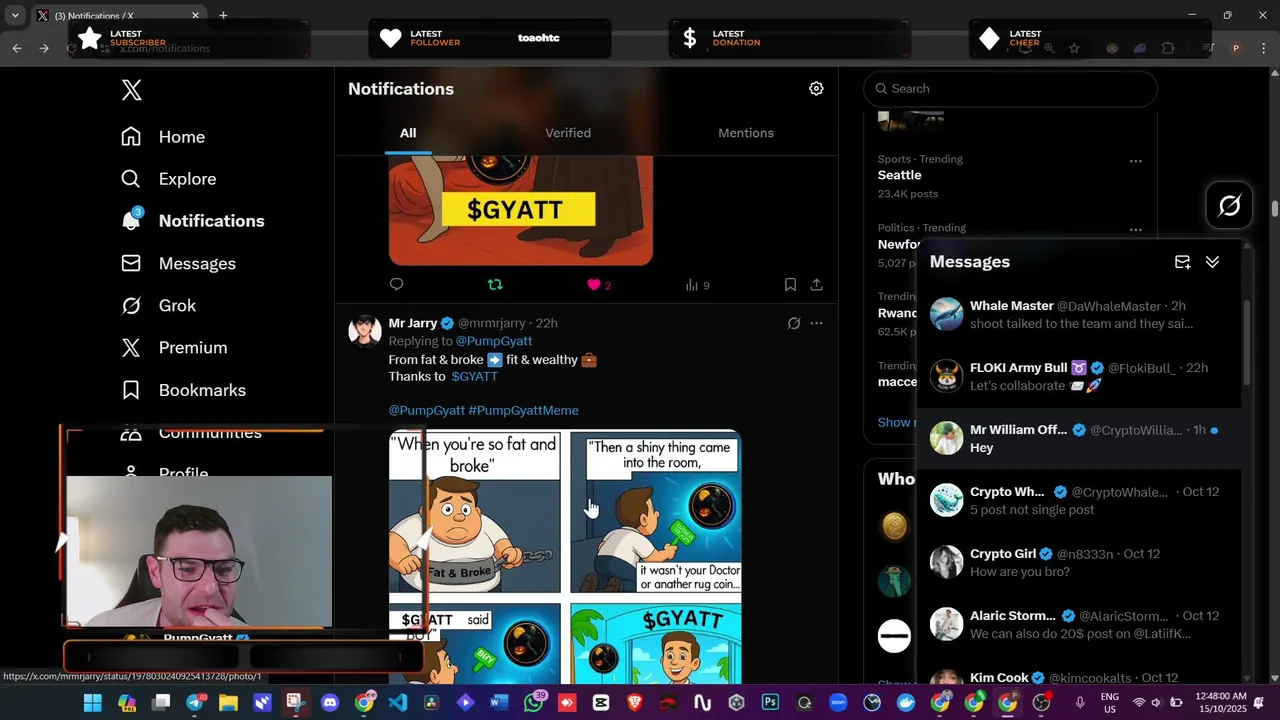Screen dimensions: 1280x720
Task: Click the Messages envelope icon
Action: 131,263
